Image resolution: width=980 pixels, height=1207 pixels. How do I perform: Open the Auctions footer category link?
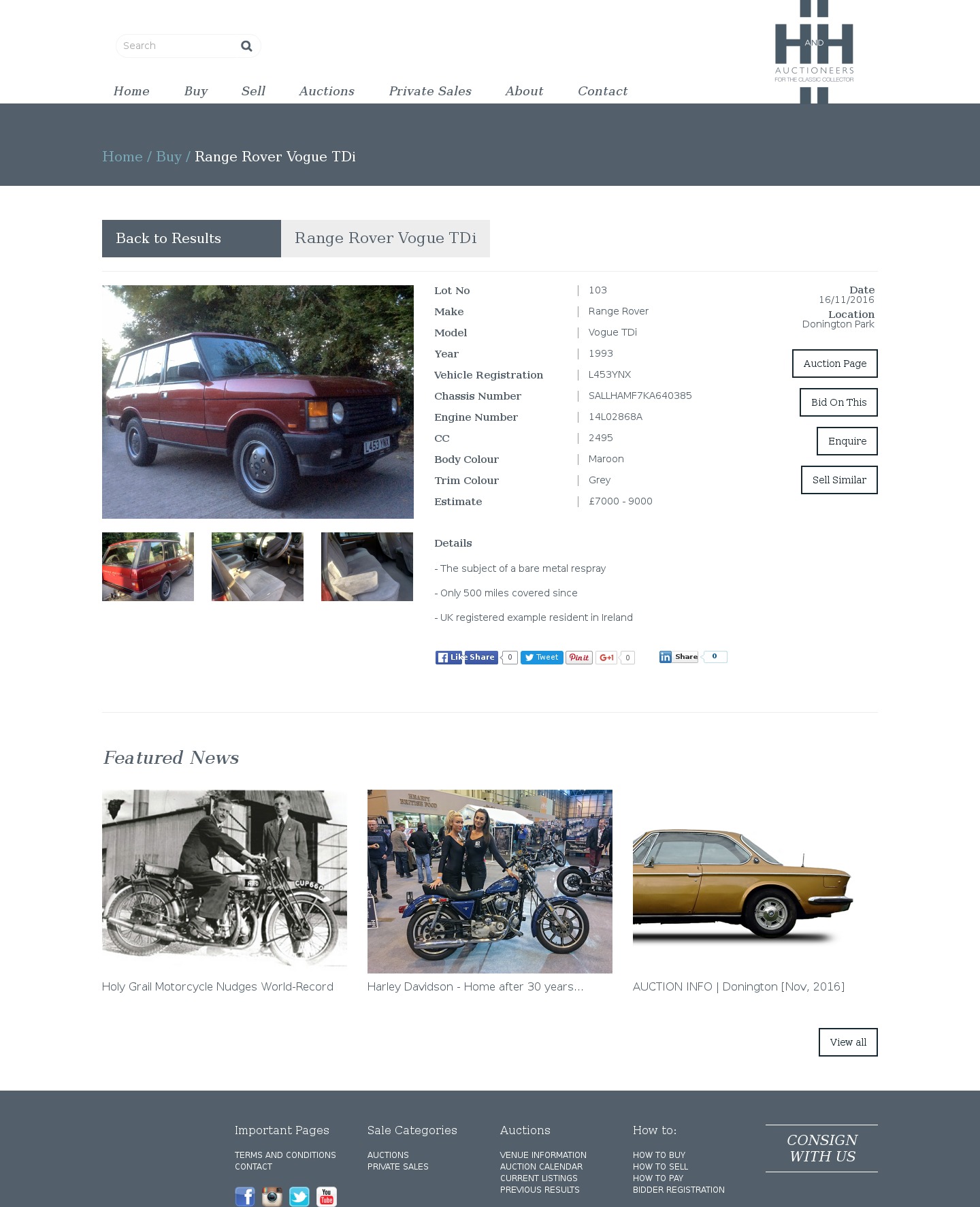(x=388, y=1155)
